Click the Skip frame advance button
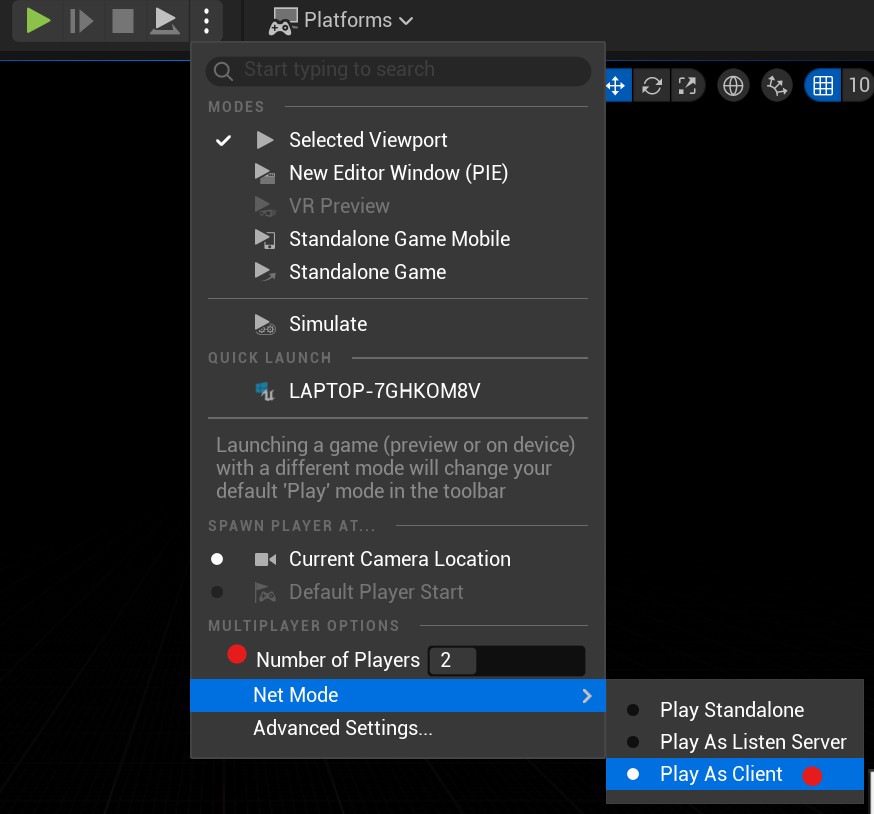 click(81, 21)
